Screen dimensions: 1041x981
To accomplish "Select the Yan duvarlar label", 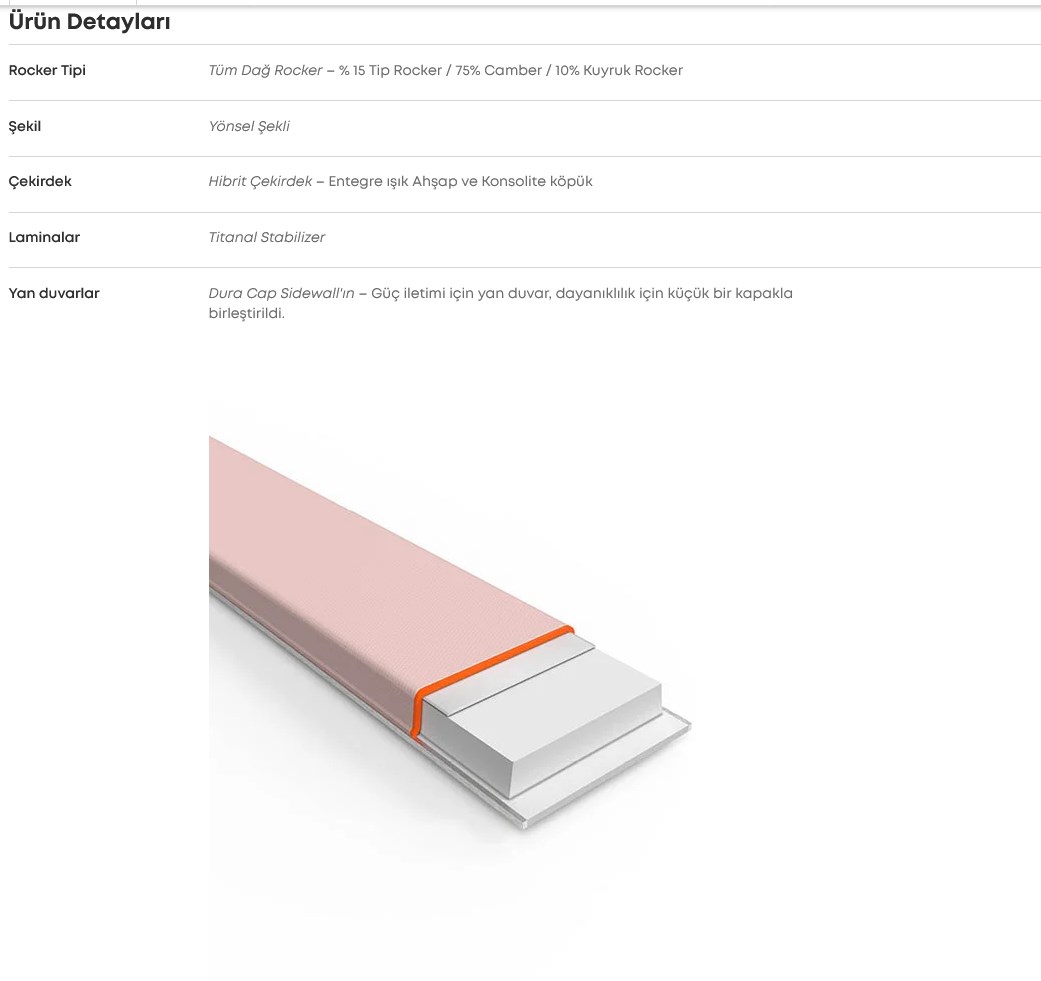I will [x=54, y=293].
